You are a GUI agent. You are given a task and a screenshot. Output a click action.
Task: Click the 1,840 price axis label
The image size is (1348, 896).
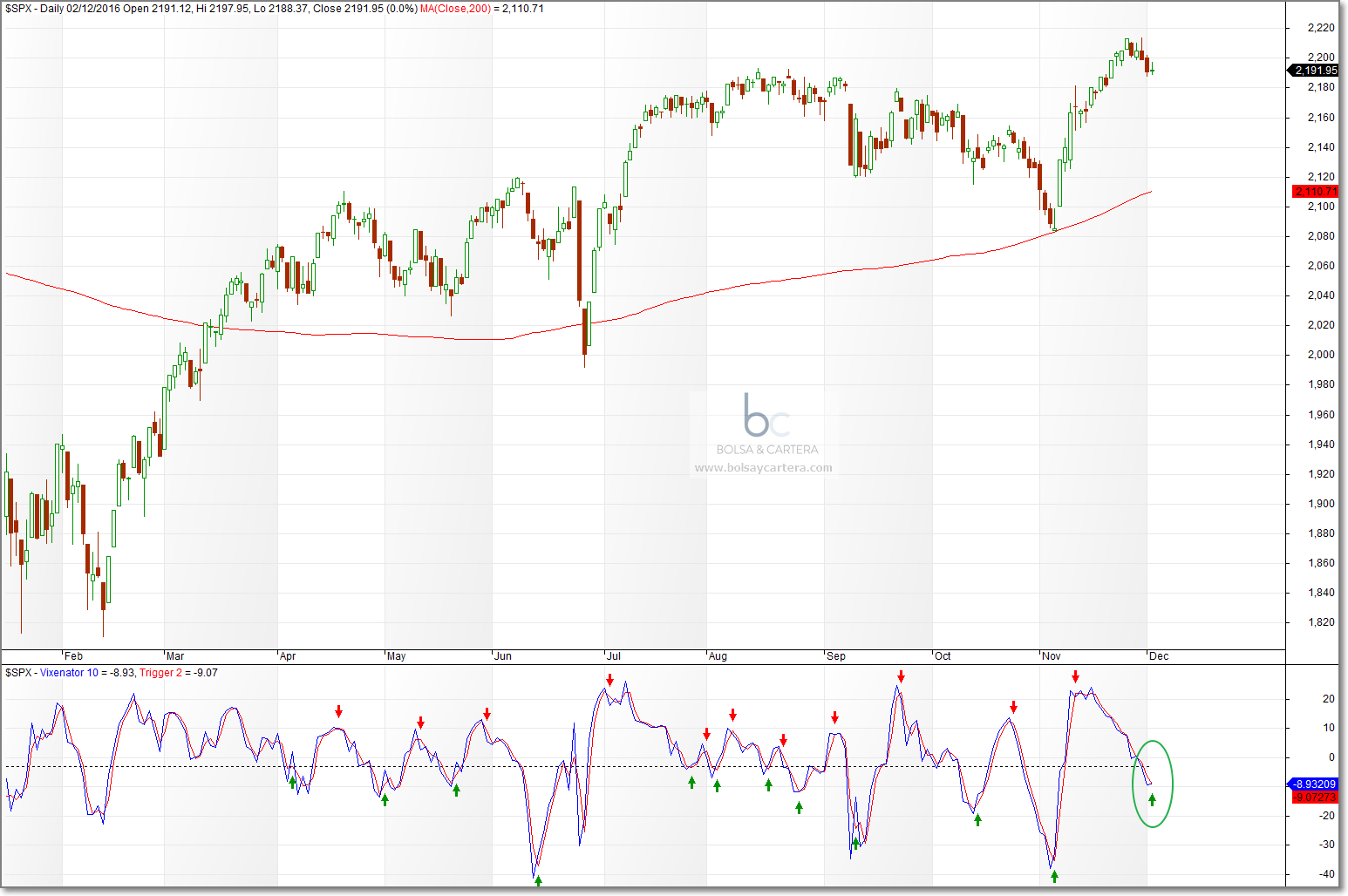(x=1322, y=593)
